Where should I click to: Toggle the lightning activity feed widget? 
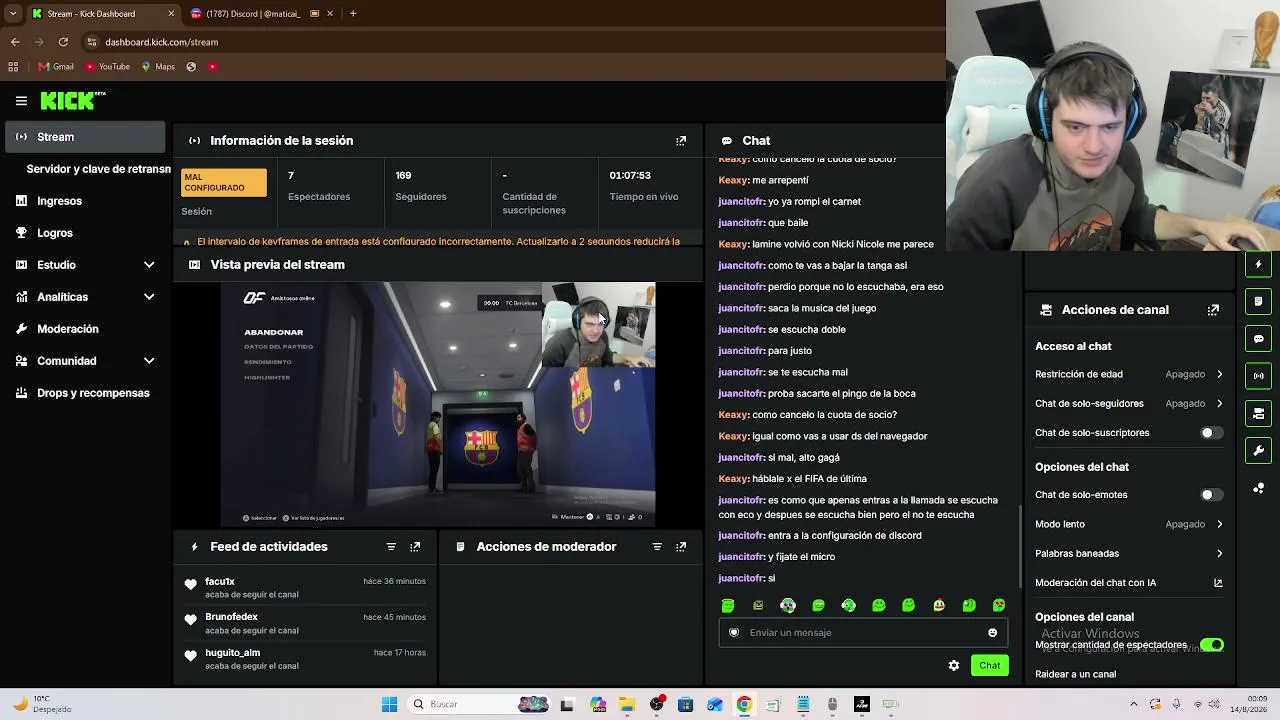(x=1259, y=265)
